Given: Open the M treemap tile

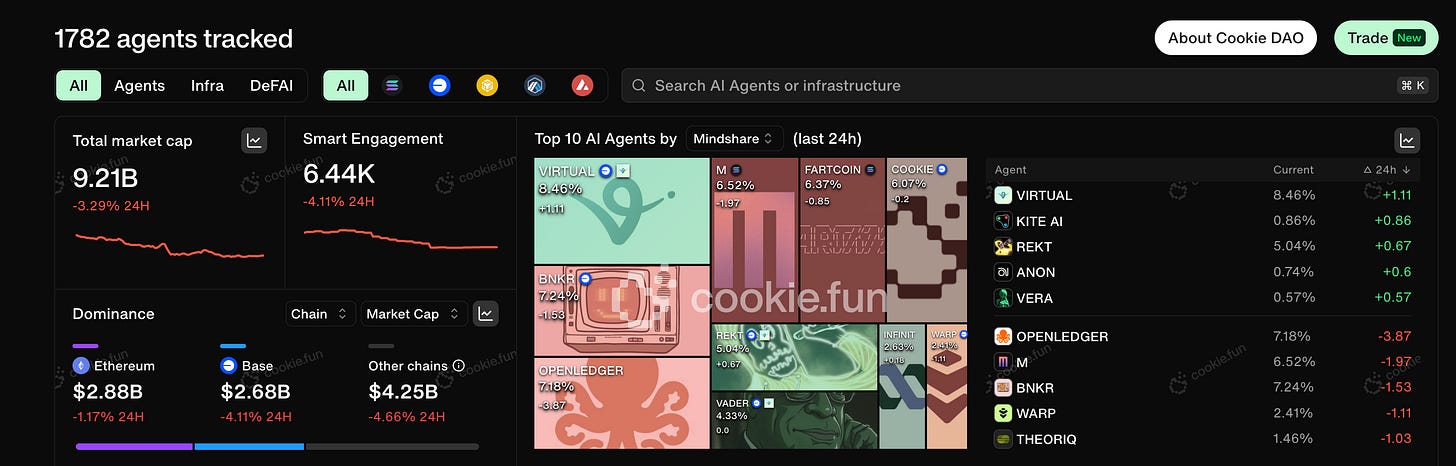Looking at the screenshot, I should (755, 240).
